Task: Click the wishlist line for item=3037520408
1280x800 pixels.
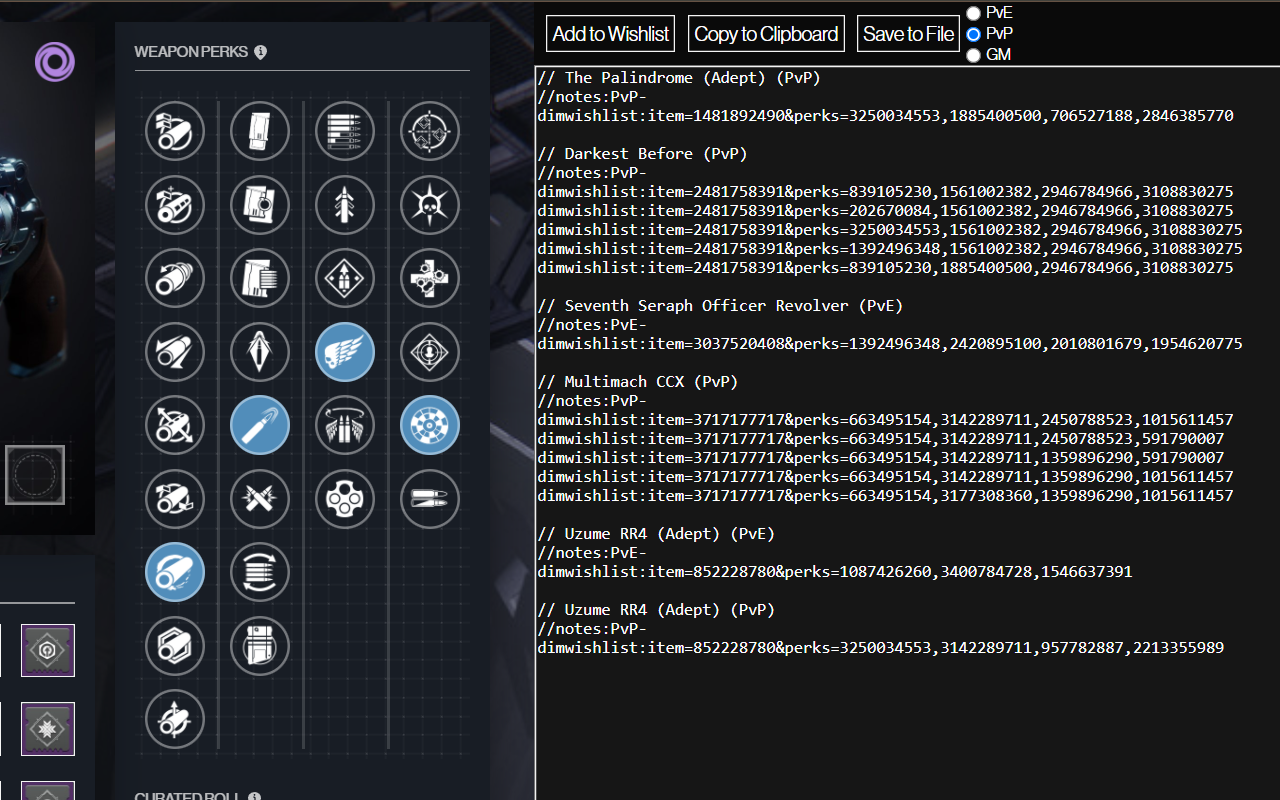Action: (x=890, y=344)
